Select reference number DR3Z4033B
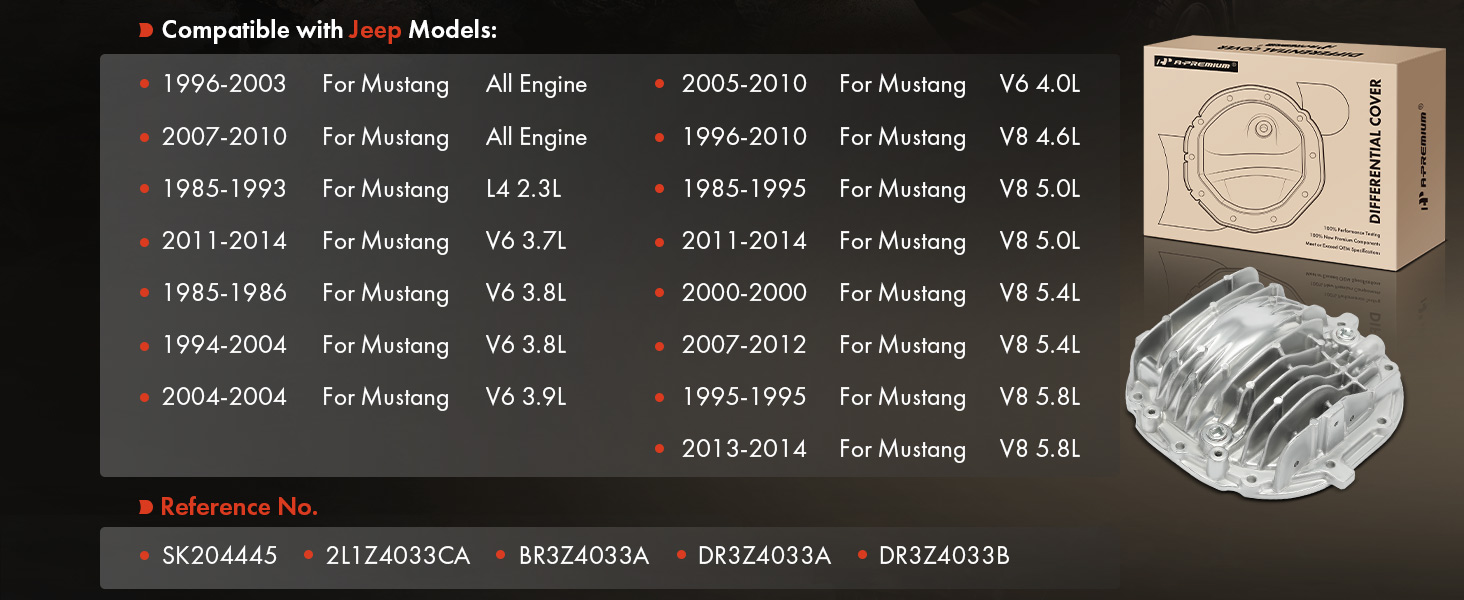1464x600 pixels. (944, 556)
